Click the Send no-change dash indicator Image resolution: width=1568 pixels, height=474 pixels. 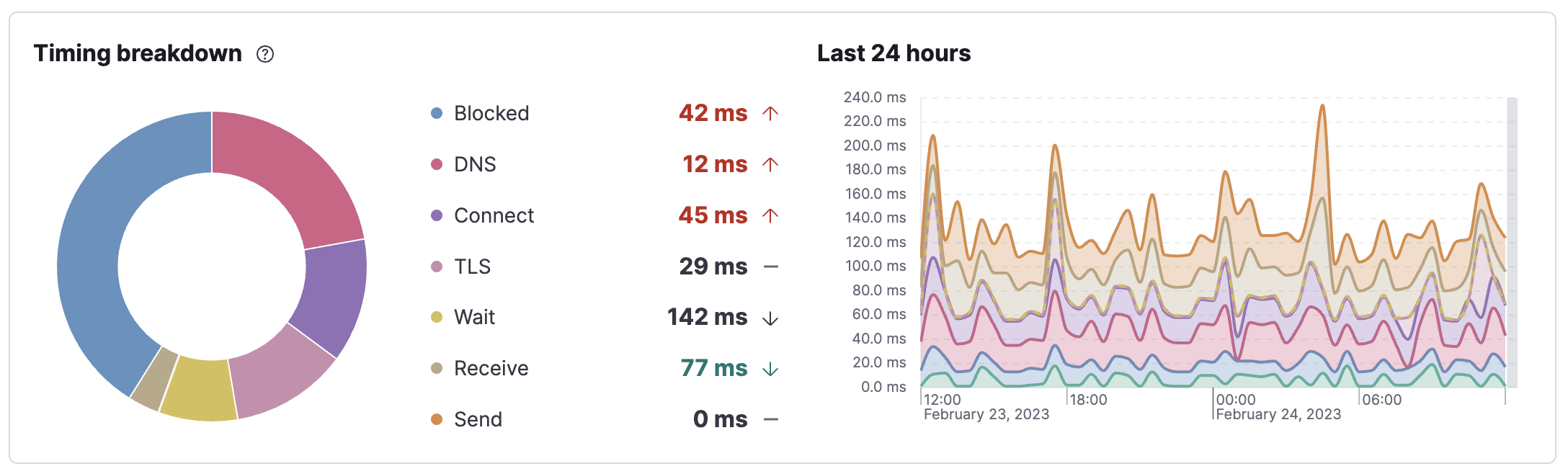coord(770,419)
